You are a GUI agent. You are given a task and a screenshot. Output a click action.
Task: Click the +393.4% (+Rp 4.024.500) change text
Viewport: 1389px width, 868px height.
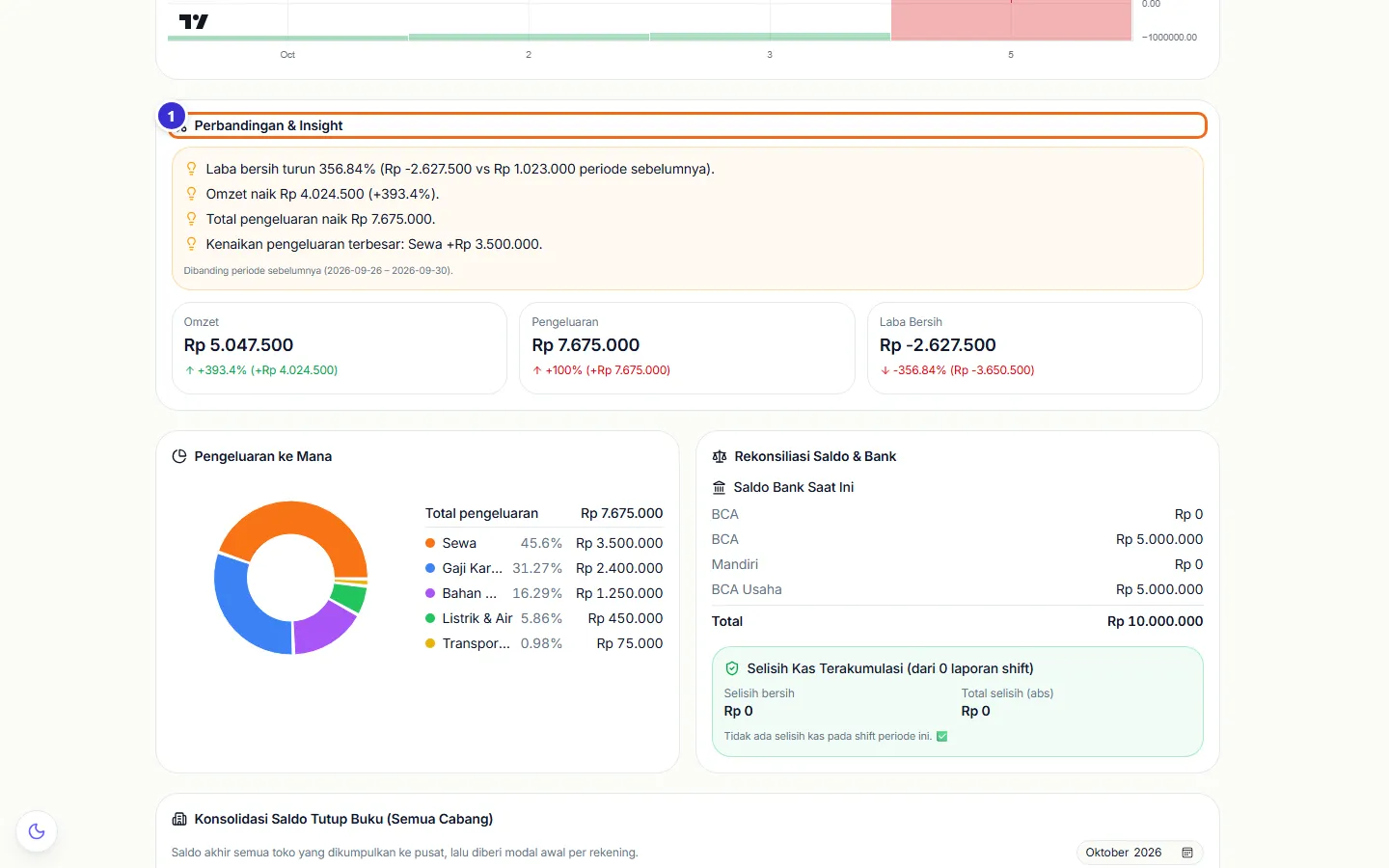point(267,370)
